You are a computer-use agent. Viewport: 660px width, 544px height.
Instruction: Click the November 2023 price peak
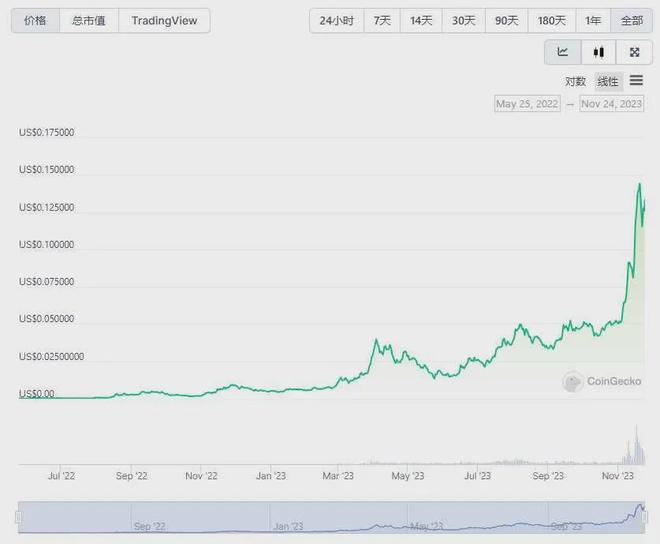(x=640, y=184)
